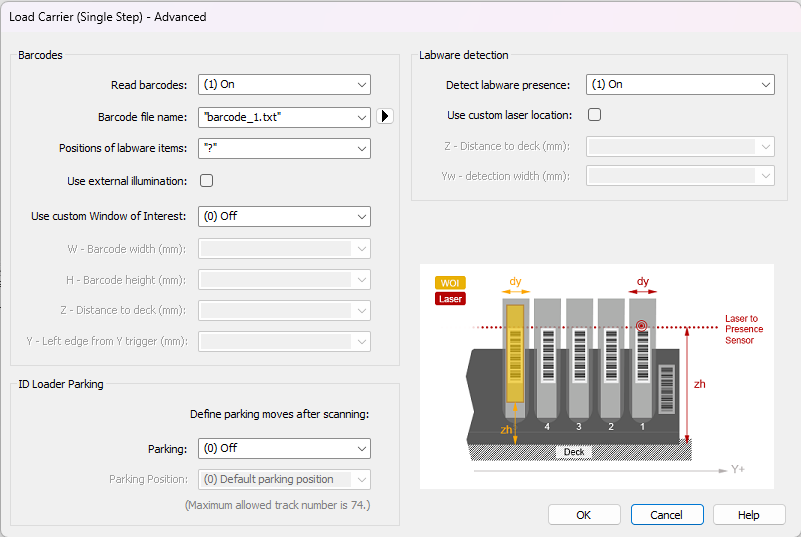Enable Use external illumination checkbox

207,181
